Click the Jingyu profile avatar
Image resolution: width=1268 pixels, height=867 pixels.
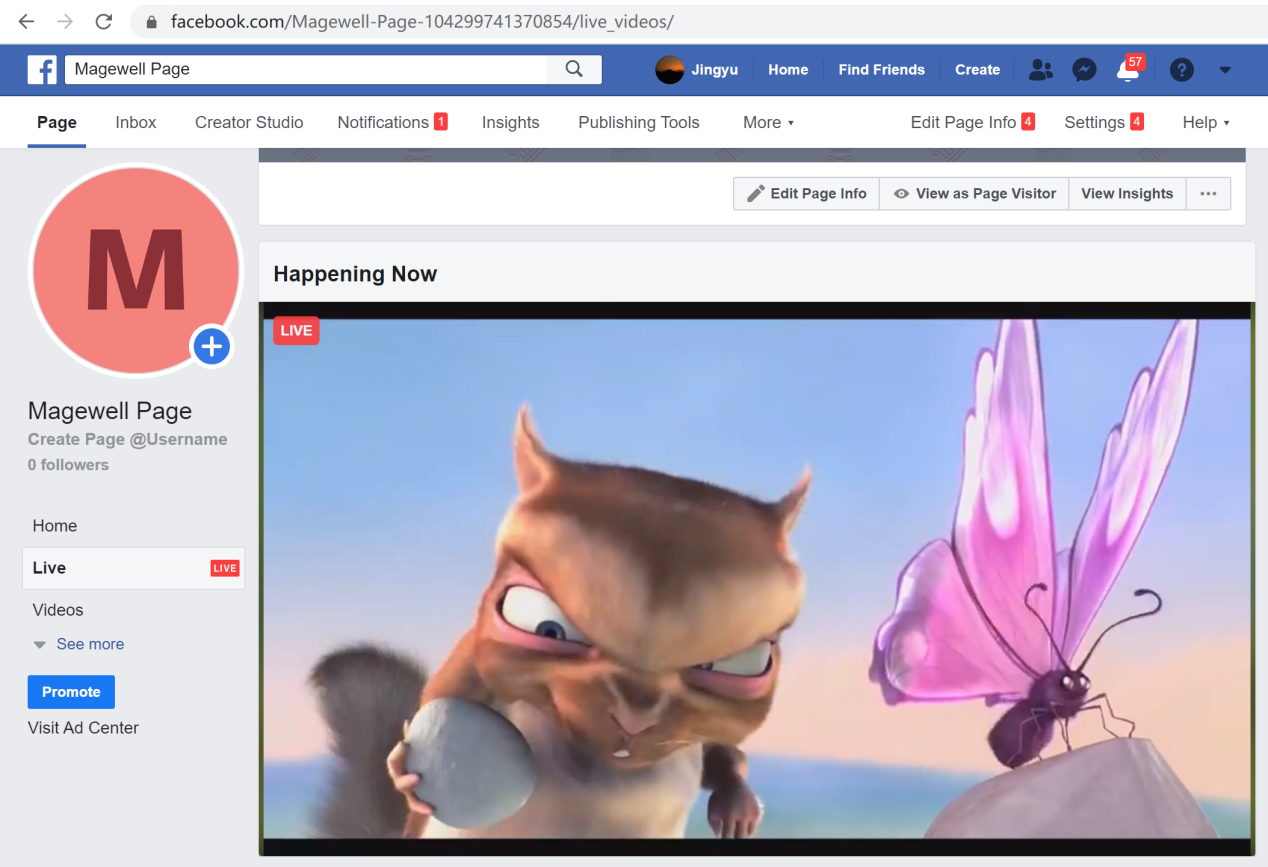tap(669, 70)
